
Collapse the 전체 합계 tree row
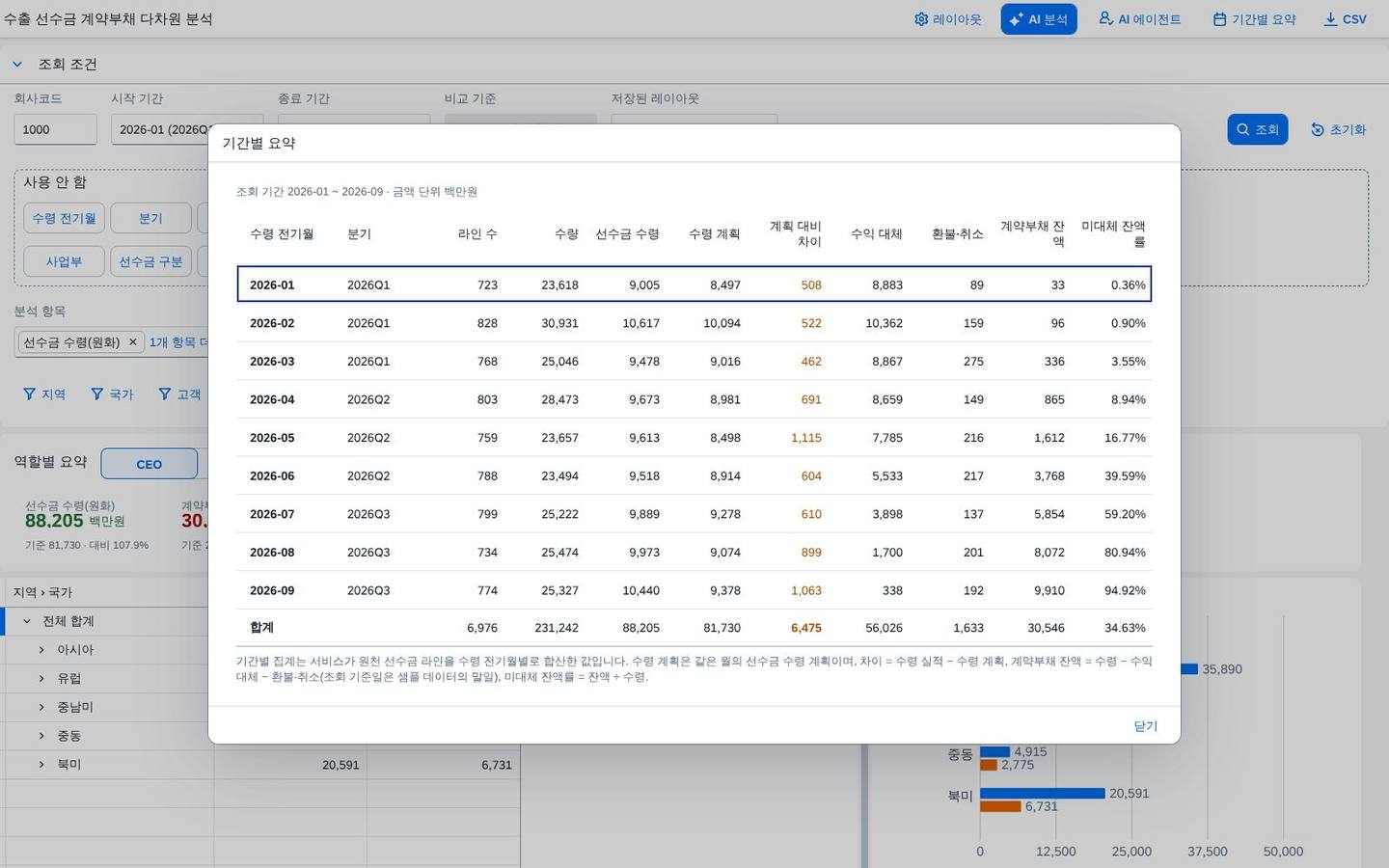coord(27,621)
